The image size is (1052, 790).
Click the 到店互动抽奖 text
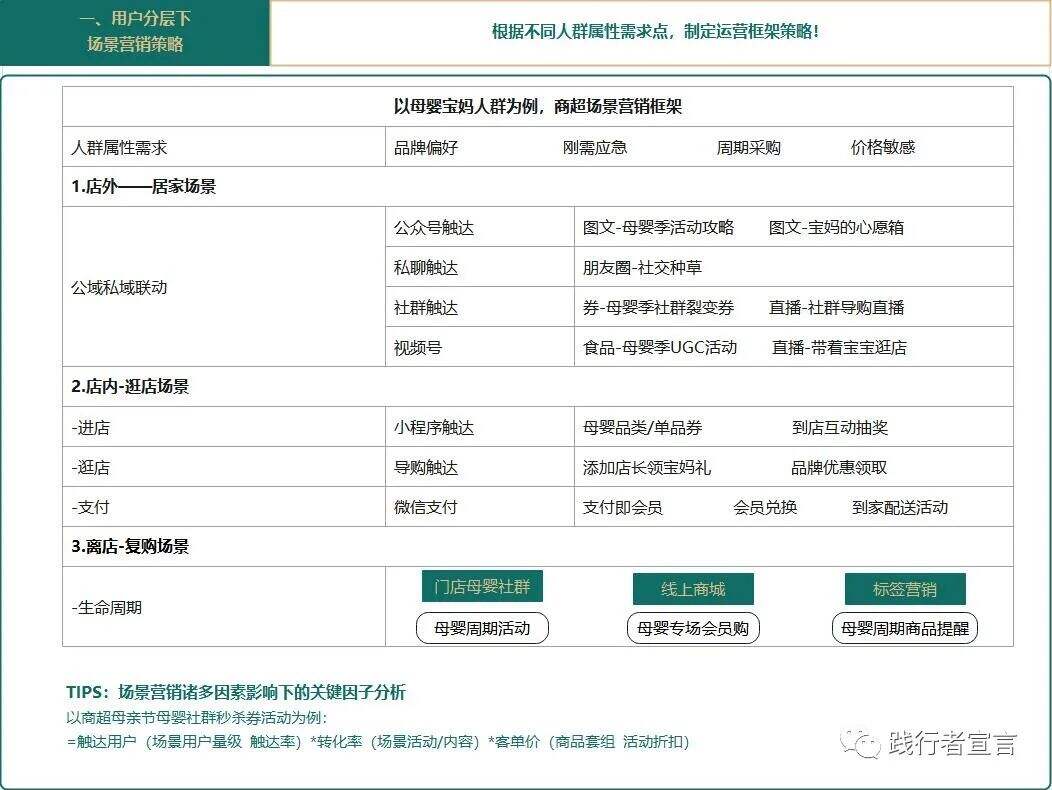pyautogui.click(x=840, y=428)
